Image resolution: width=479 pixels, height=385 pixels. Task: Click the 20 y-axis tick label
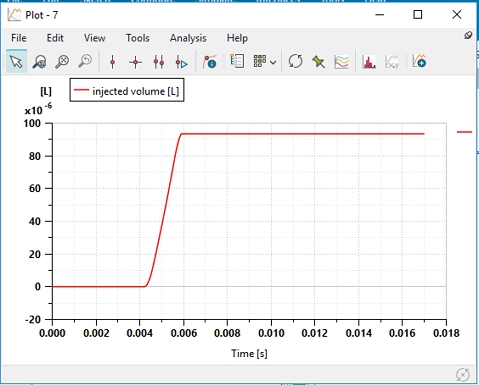pyautogui.click(x=35, y=254)
